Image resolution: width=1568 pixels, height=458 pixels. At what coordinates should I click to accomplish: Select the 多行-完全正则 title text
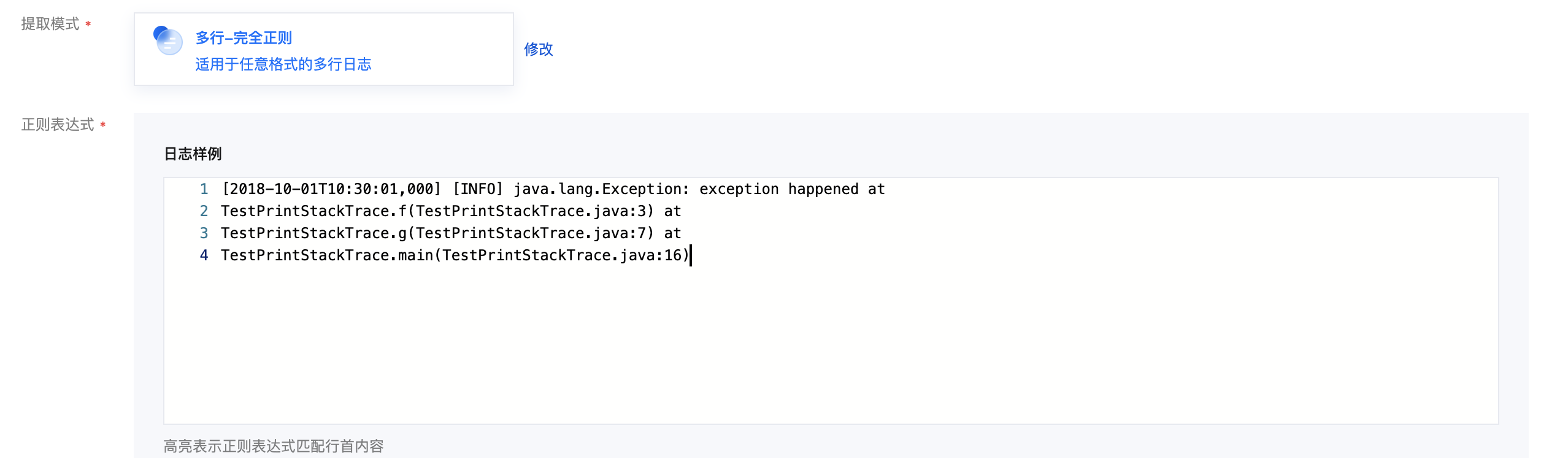pyautogui.click(x=244, y=38)
